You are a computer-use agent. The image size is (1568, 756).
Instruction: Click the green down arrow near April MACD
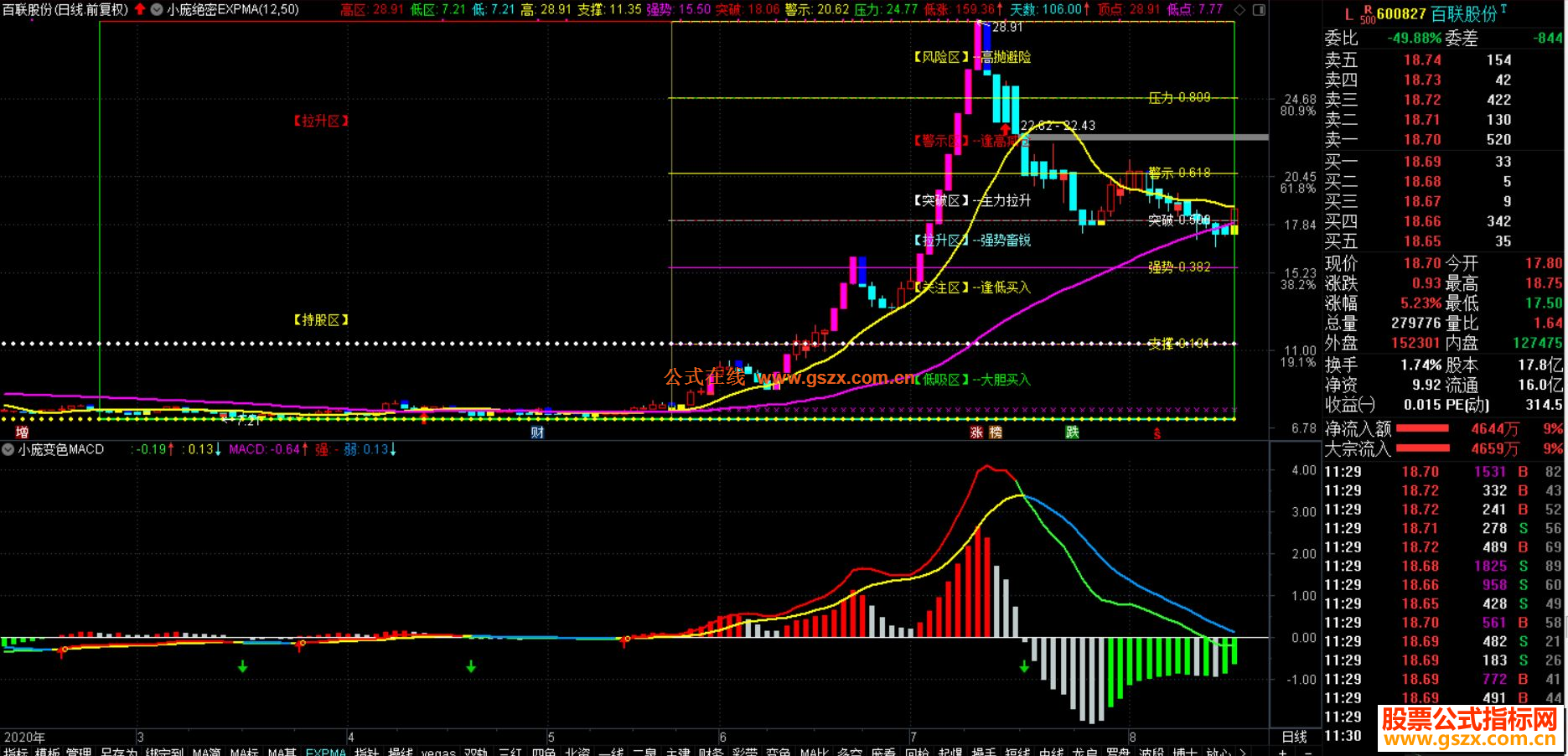471,667
